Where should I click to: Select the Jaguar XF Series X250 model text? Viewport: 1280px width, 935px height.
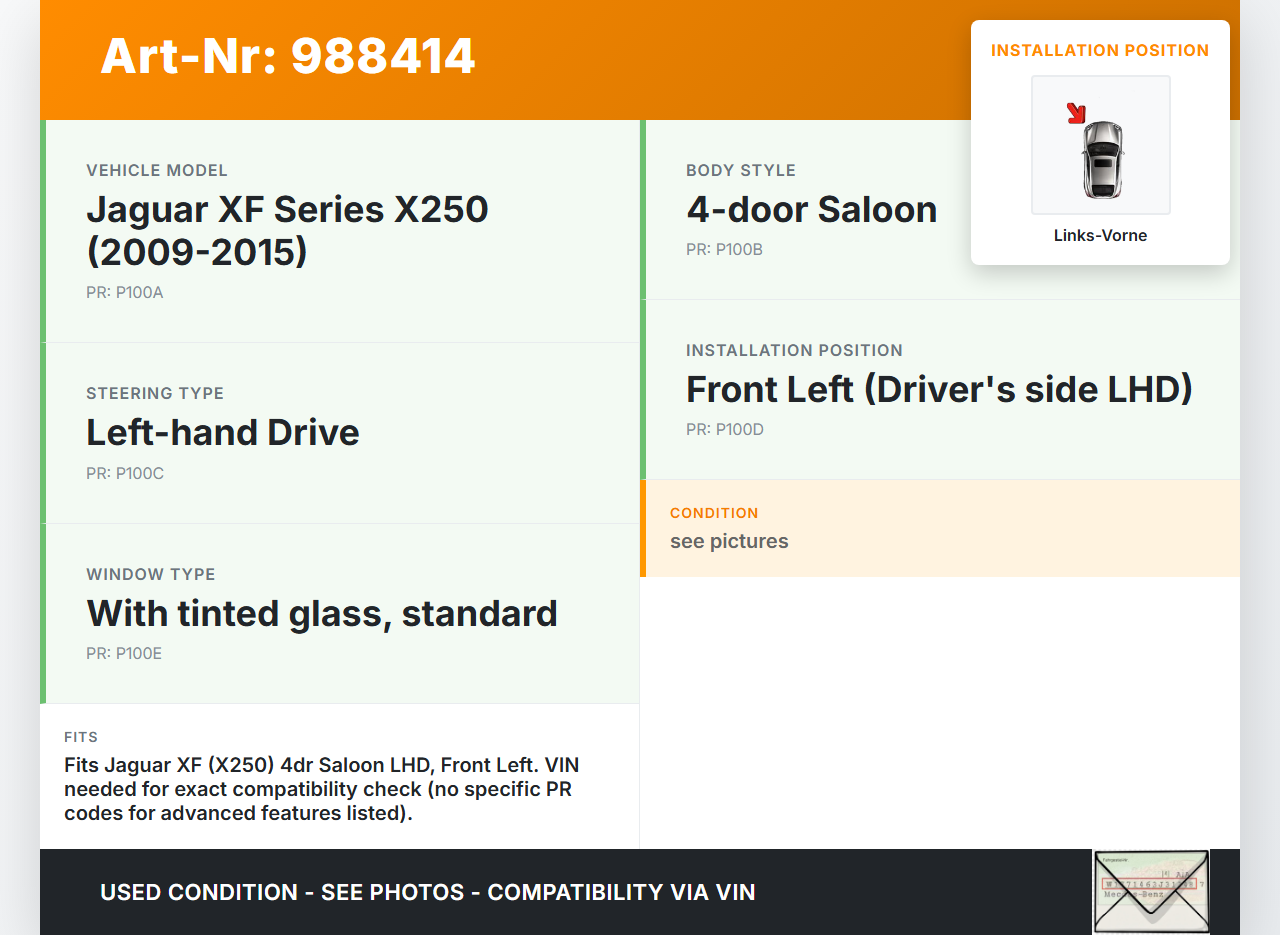(287, 230)
